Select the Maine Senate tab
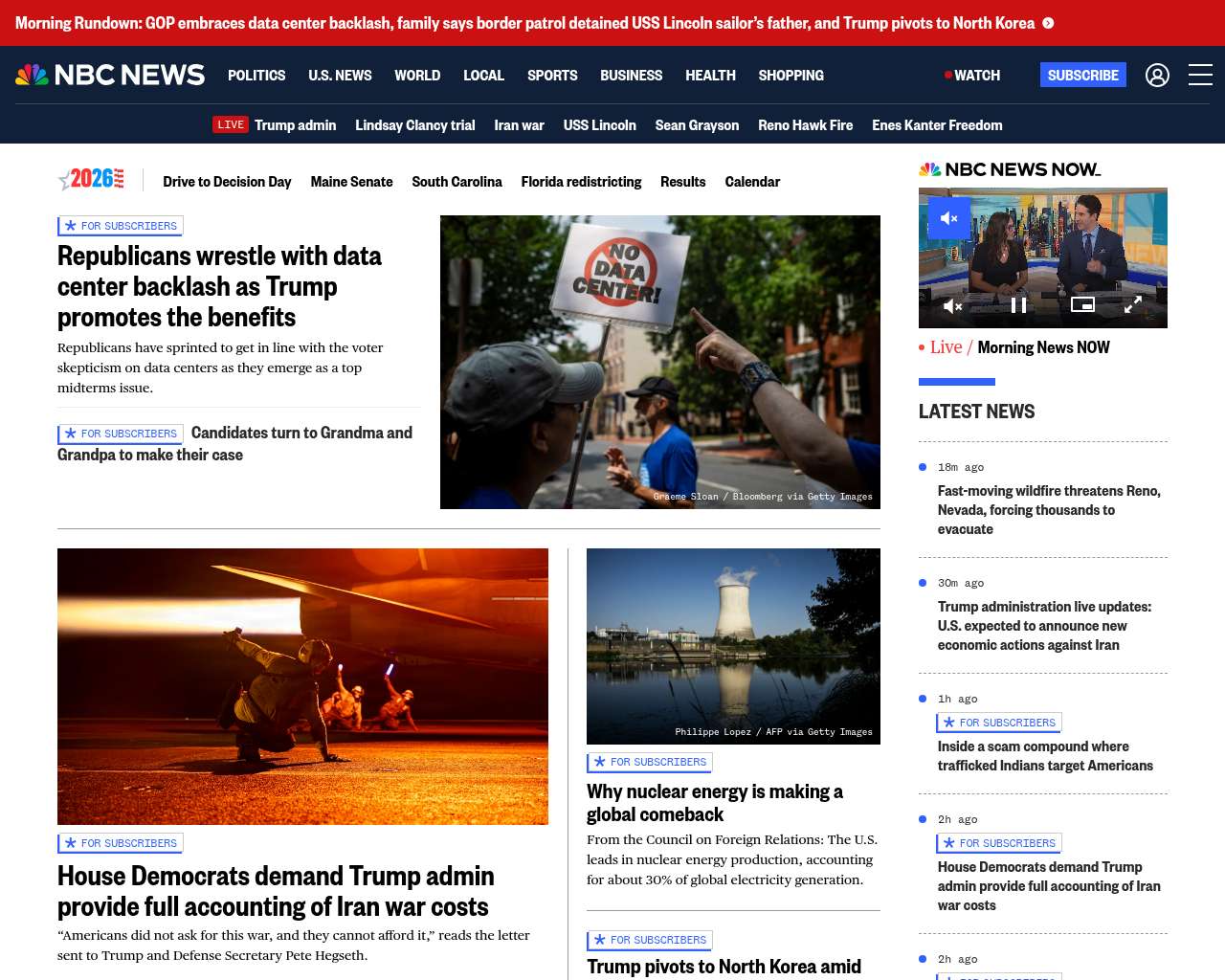The width and height of the screenshot is (1225, 980). pos(351,181)
